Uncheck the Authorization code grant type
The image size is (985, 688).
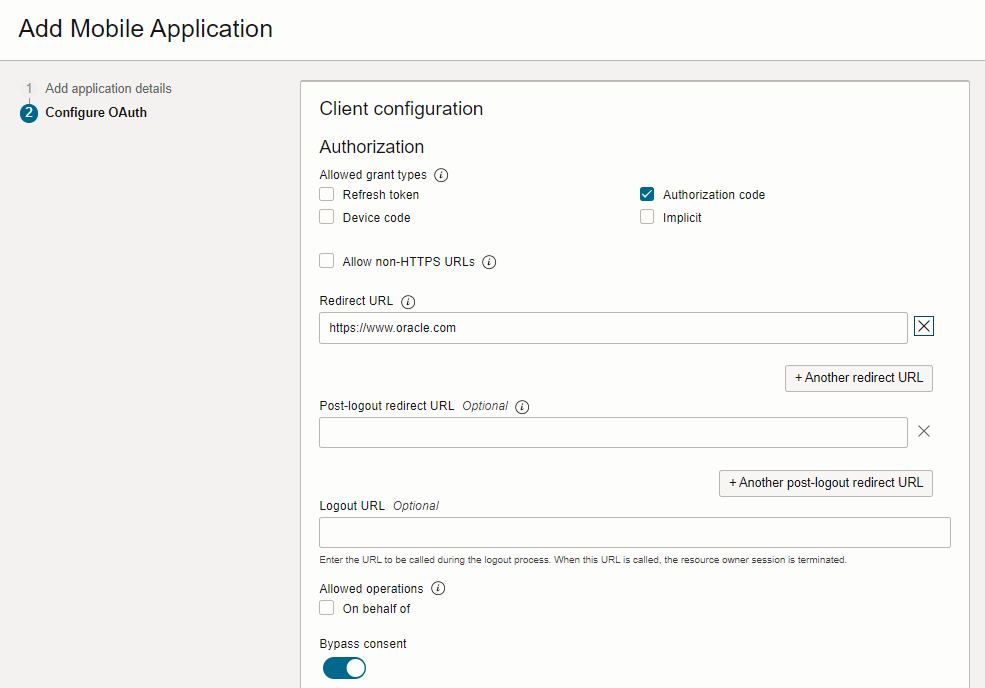point(647,195)
